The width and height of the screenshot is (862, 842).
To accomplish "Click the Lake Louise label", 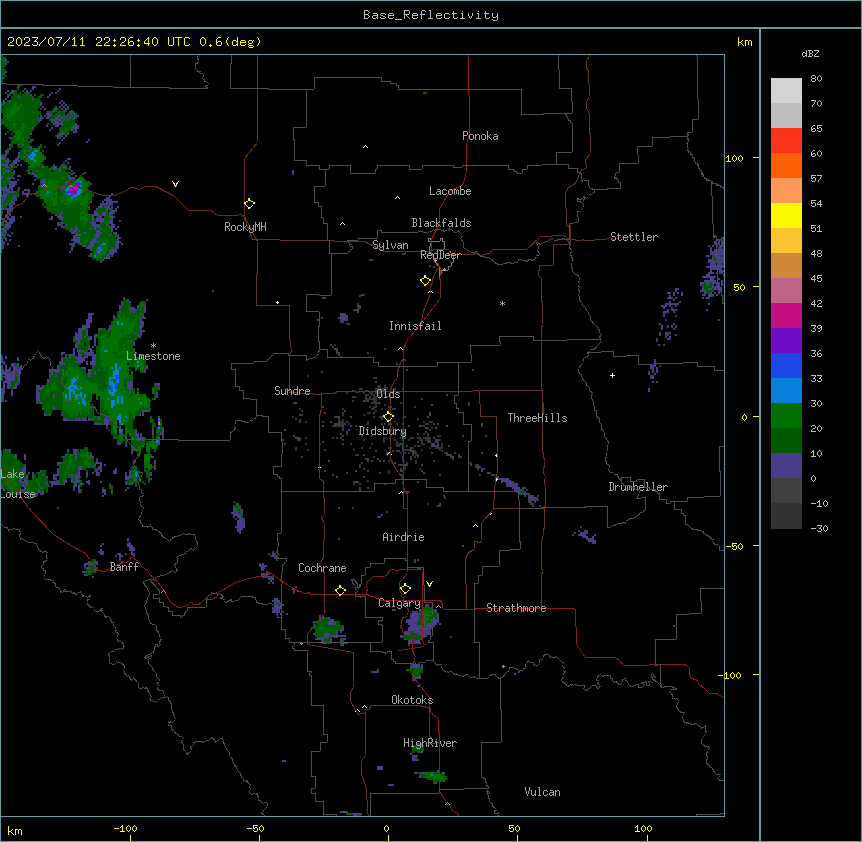I will (x=18, y=484).
